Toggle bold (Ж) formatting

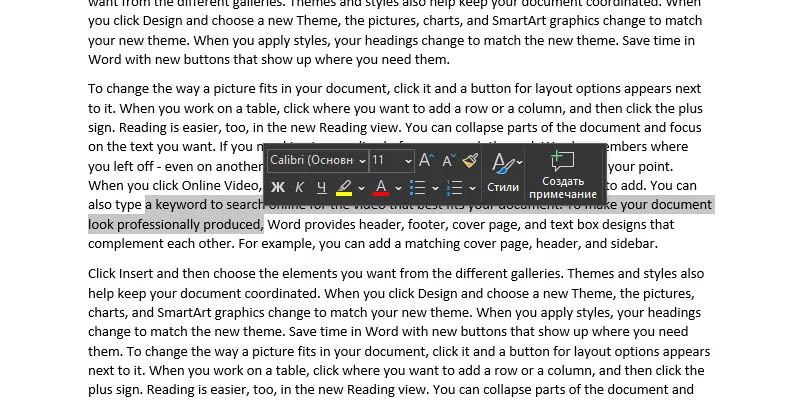pos(278,187)
